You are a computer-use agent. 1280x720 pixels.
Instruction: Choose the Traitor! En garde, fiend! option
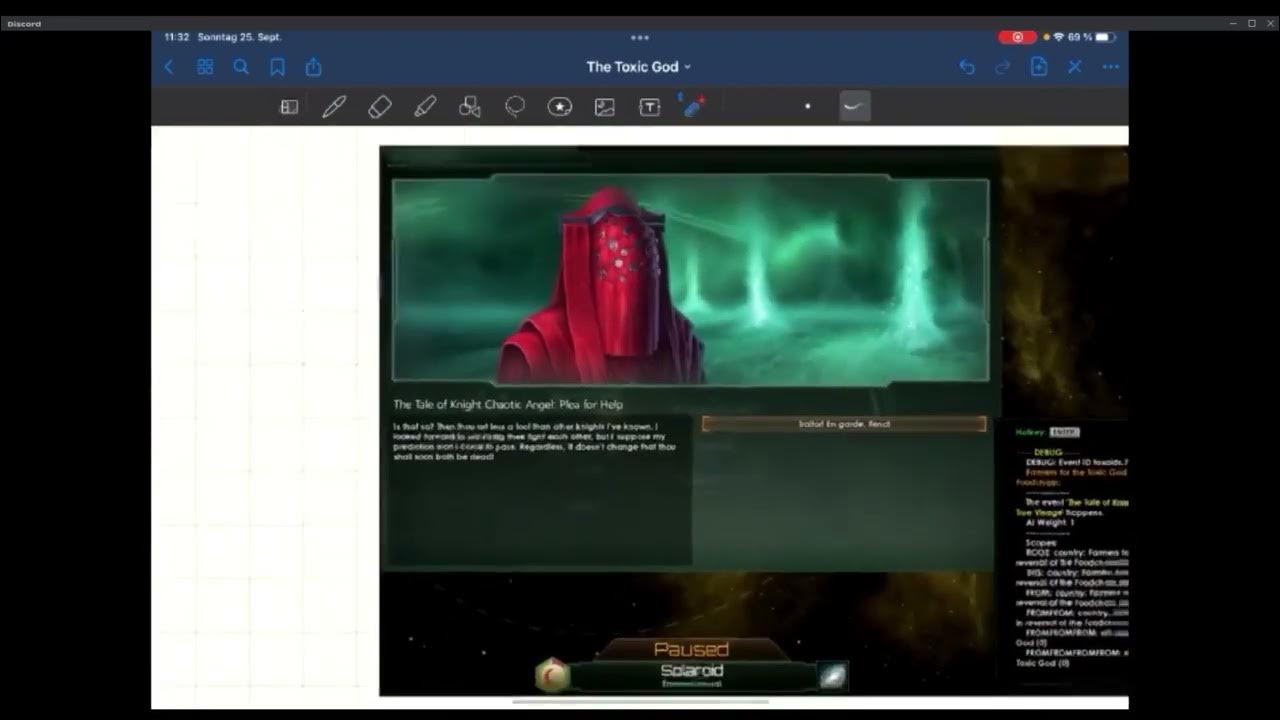[x=844, y=424]
